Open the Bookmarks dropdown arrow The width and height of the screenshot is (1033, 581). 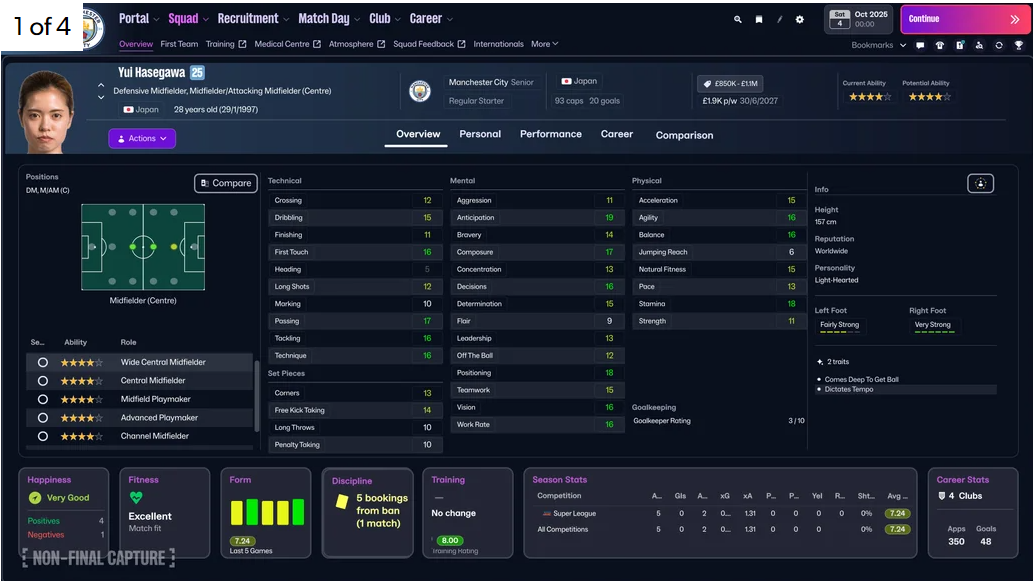click(903, 45)
